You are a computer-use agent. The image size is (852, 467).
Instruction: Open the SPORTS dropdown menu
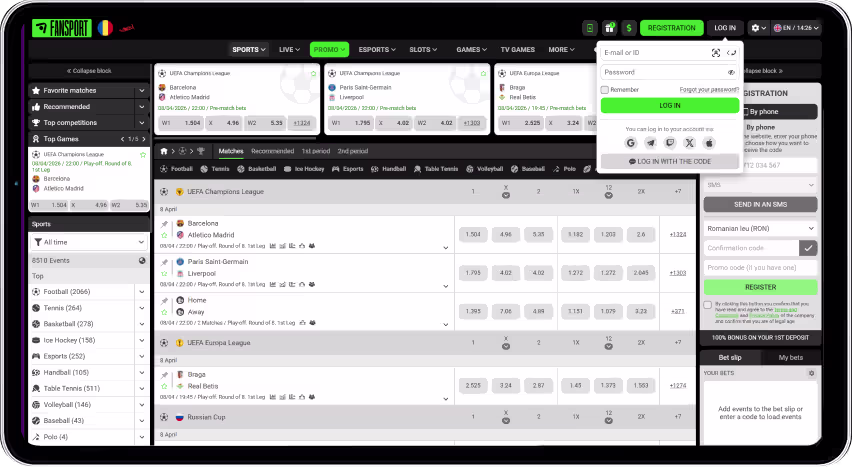(249, 49)
